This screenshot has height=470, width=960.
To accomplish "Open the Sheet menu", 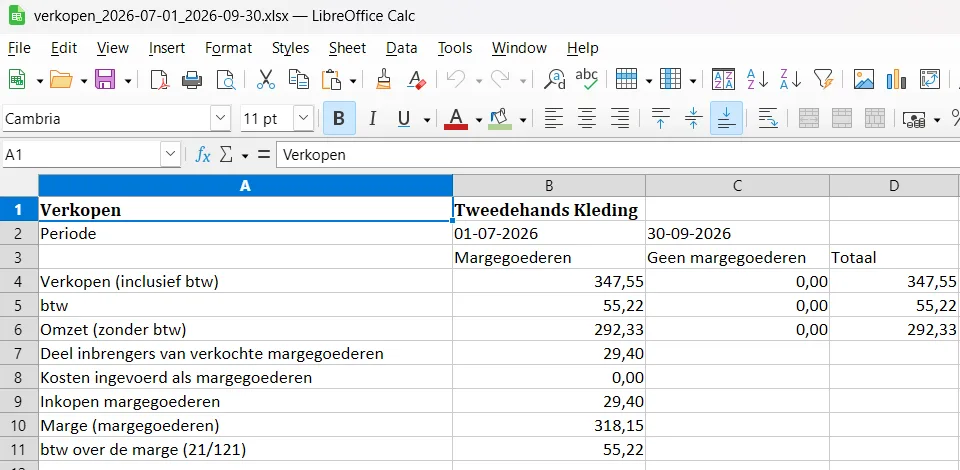I will pos(347,48).
